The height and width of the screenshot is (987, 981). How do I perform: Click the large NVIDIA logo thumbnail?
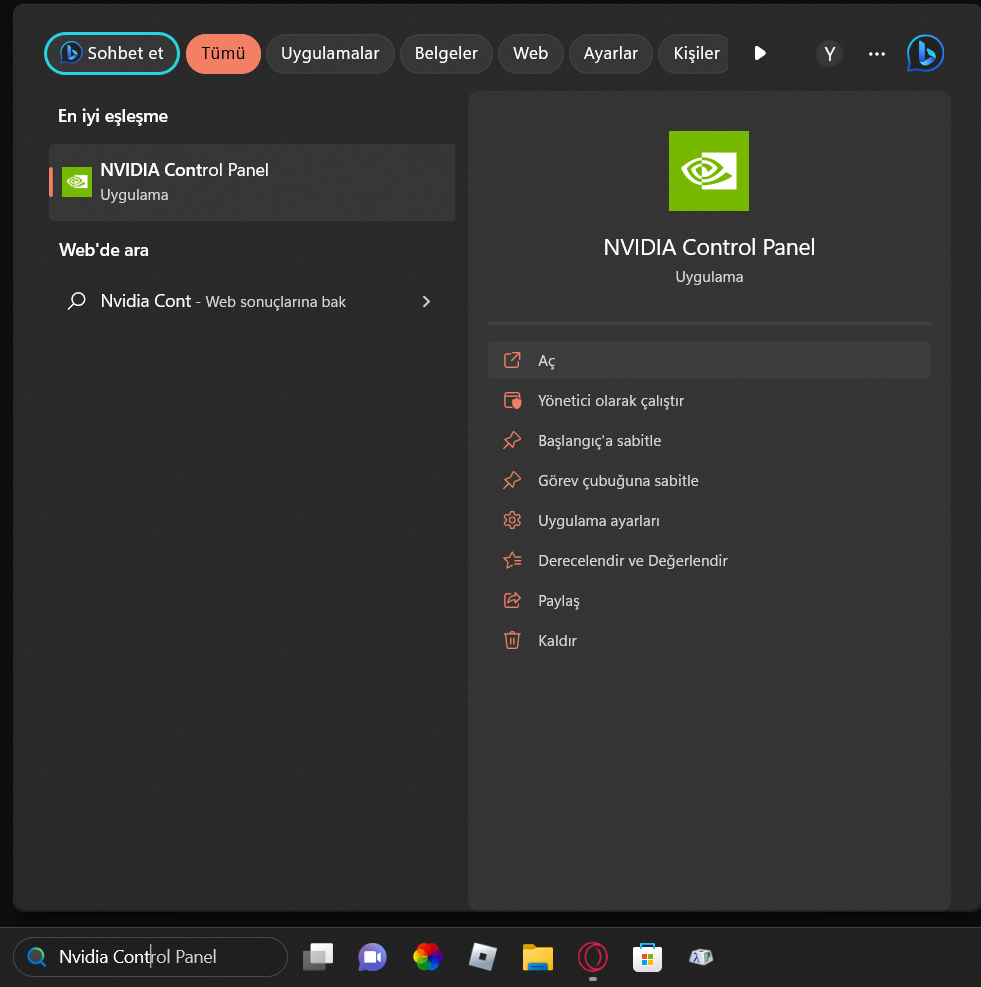pos(708,171)
